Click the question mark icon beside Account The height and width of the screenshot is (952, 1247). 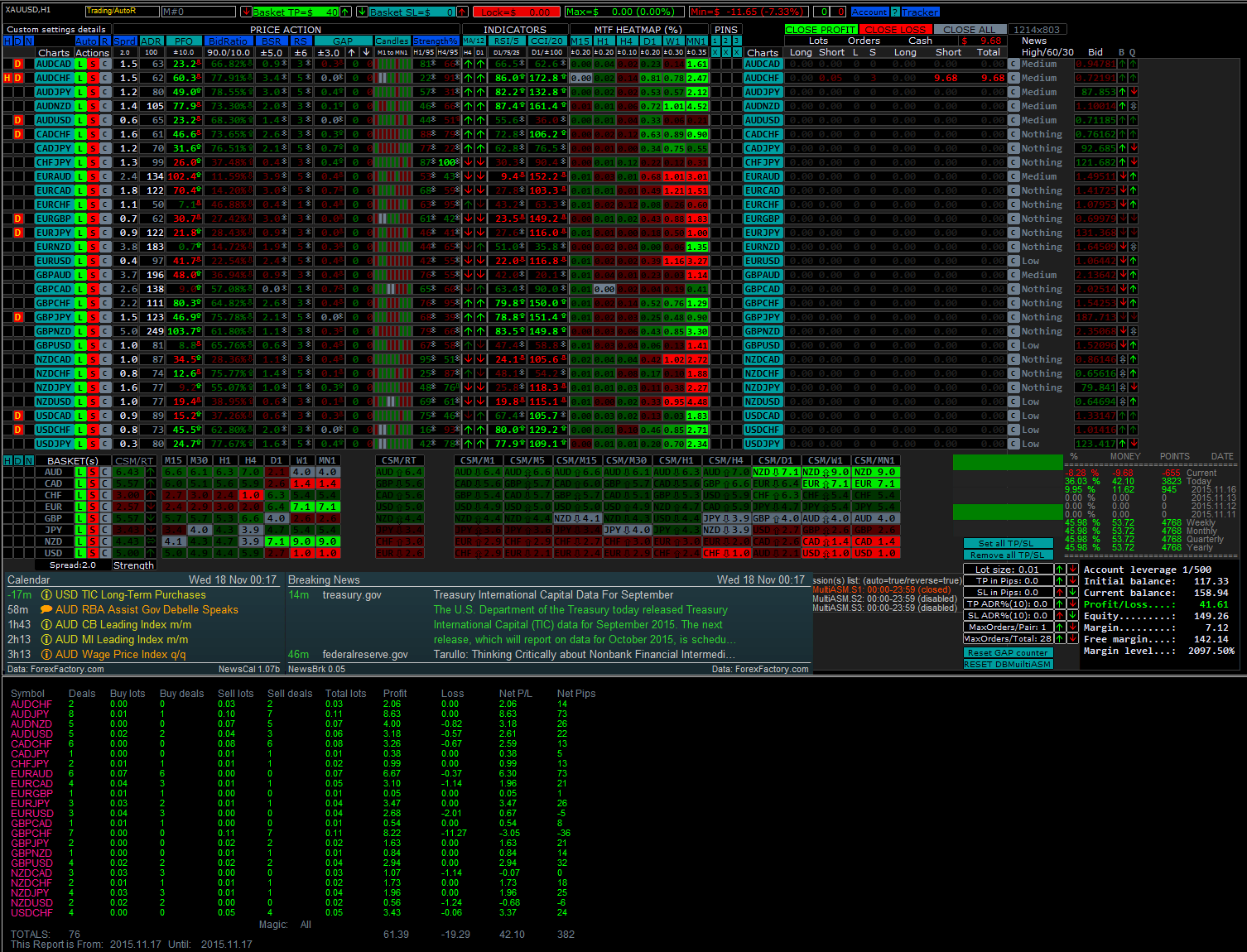tap(894, 12)
